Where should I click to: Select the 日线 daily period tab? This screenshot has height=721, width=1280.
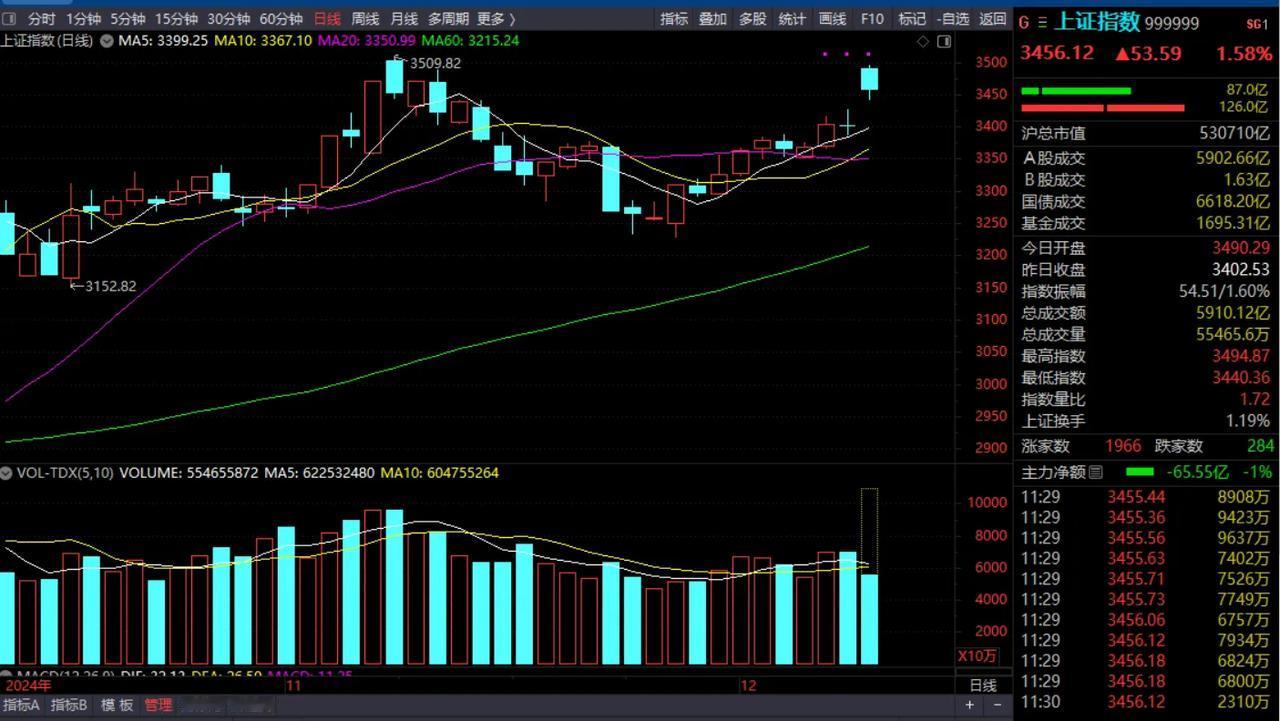click(x=326, y=19)
